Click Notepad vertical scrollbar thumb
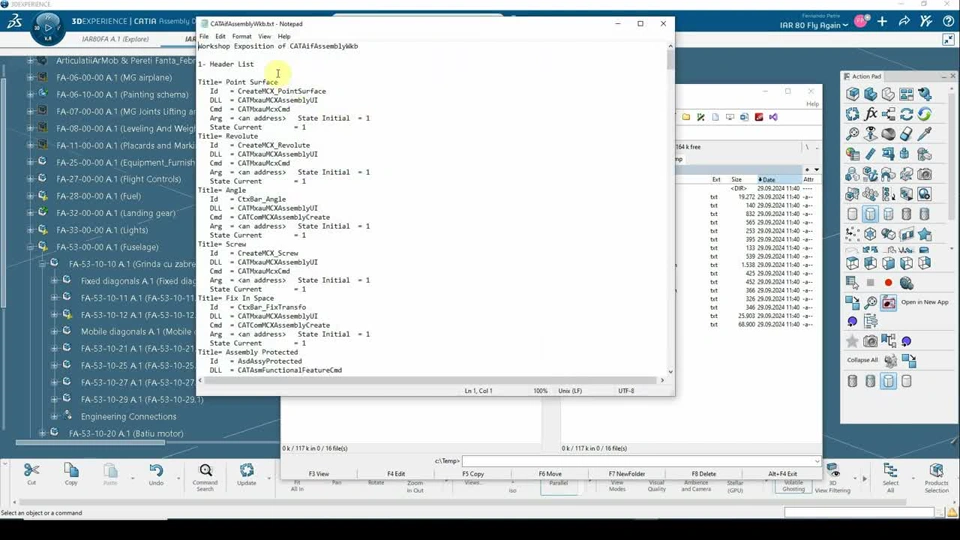The width and height of the screenshot is (960, 540). [670, 59]
